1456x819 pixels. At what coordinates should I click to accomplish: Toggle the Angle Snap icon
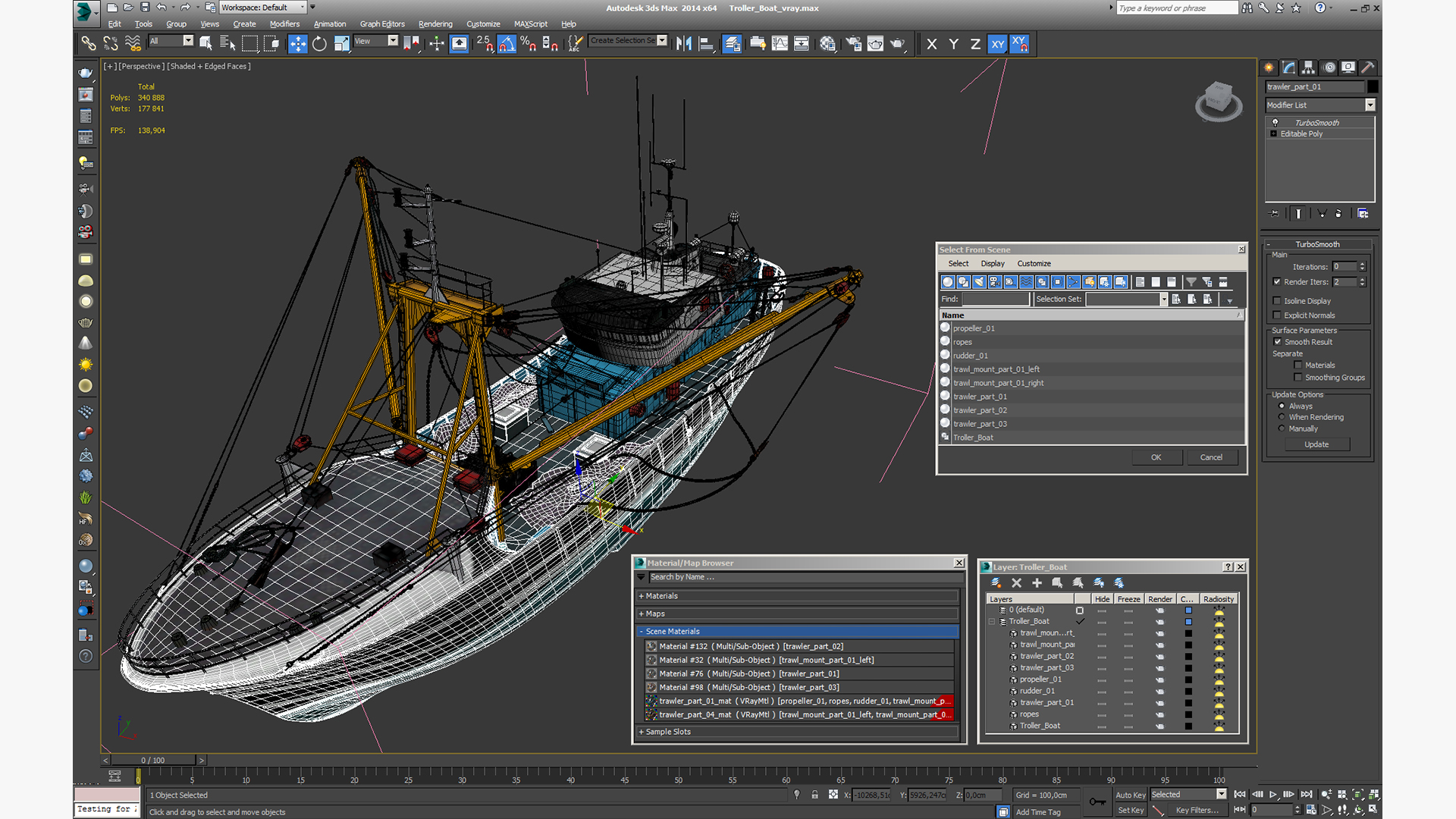pos(507,43)
